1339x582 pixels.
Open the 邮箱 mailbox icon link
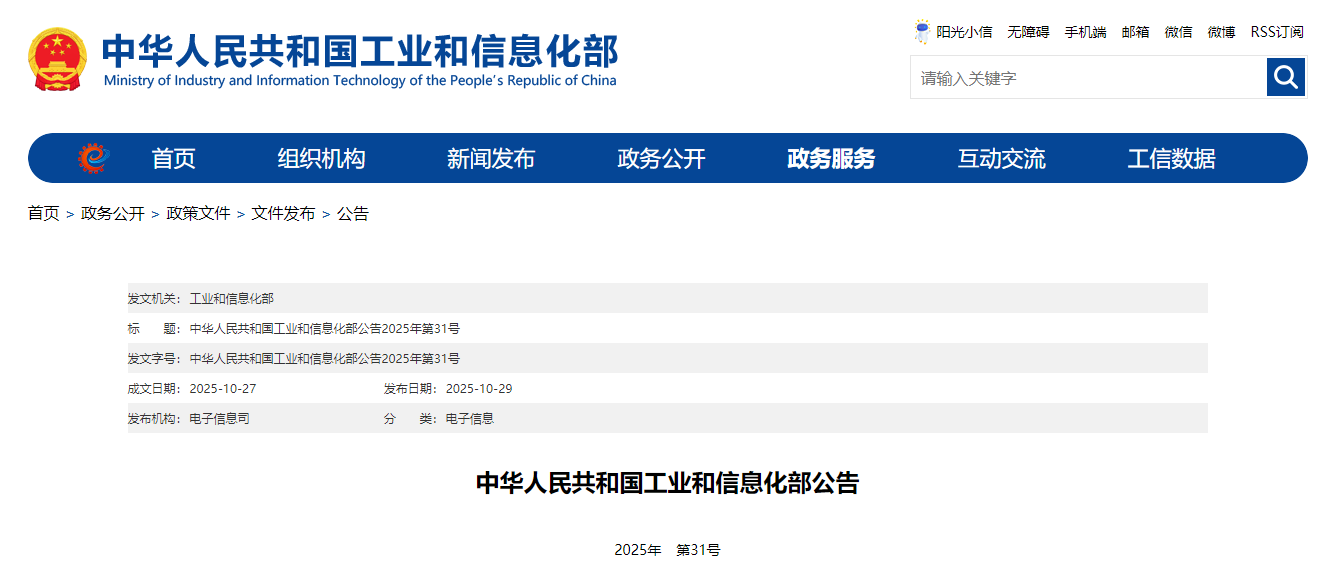[1135, 31]
